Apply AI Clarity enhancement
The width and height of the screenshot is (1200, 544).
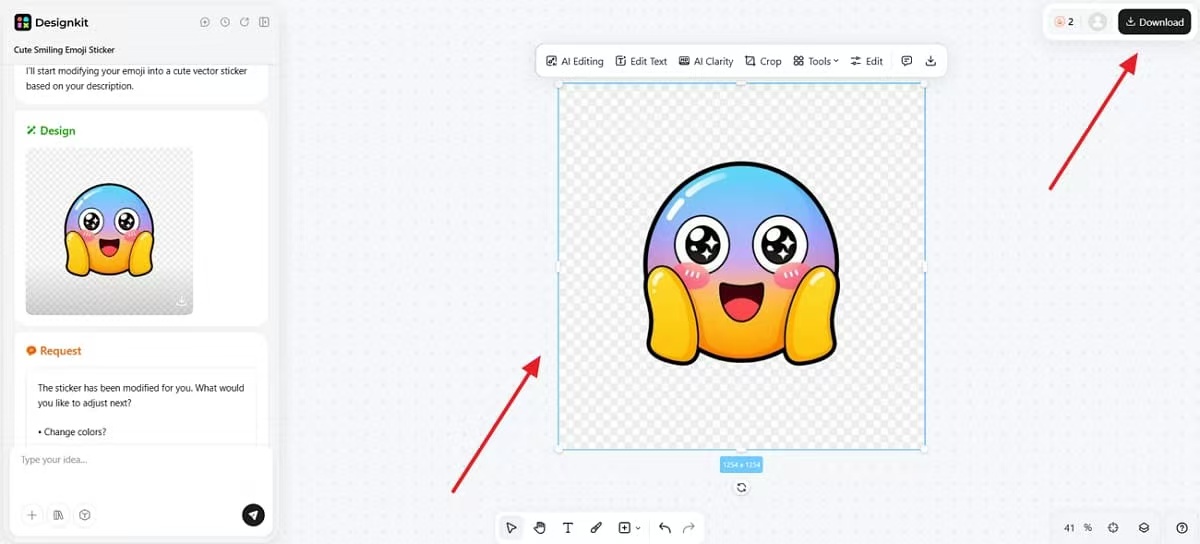tap(706, 61)
